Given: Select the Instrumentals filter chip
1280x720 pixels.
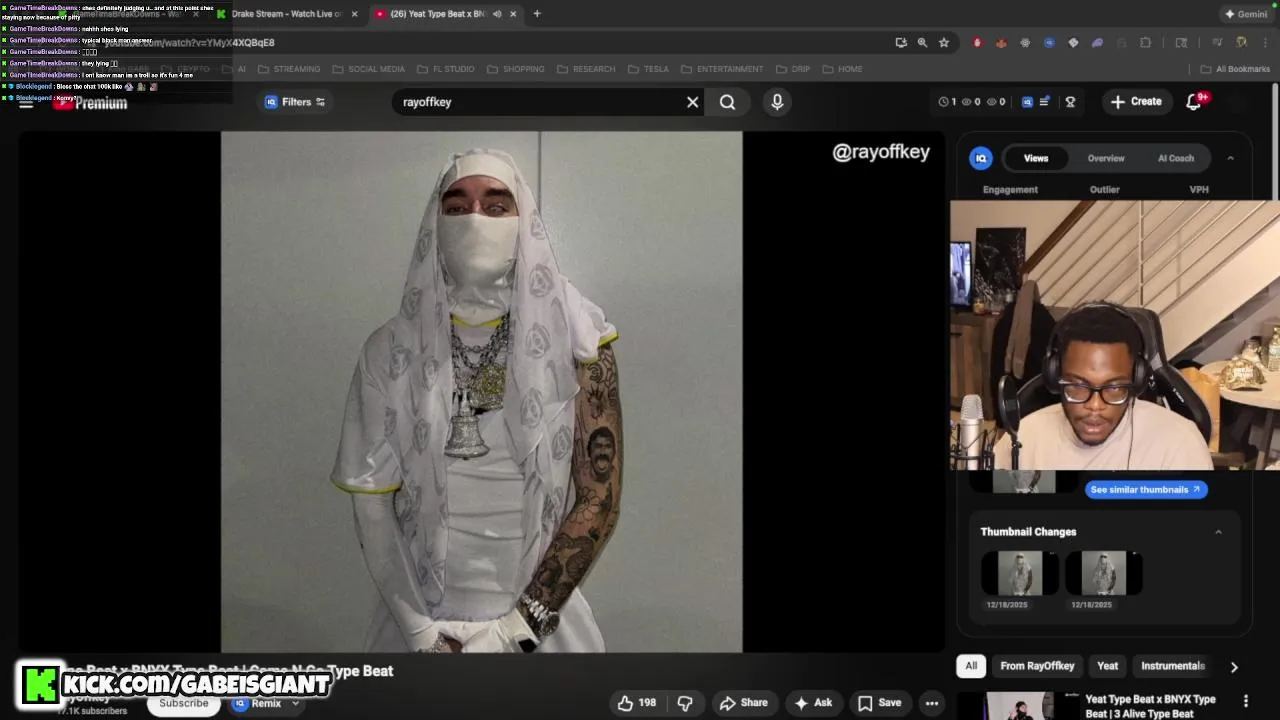Looking at the screenshot, I should 1173,666.
